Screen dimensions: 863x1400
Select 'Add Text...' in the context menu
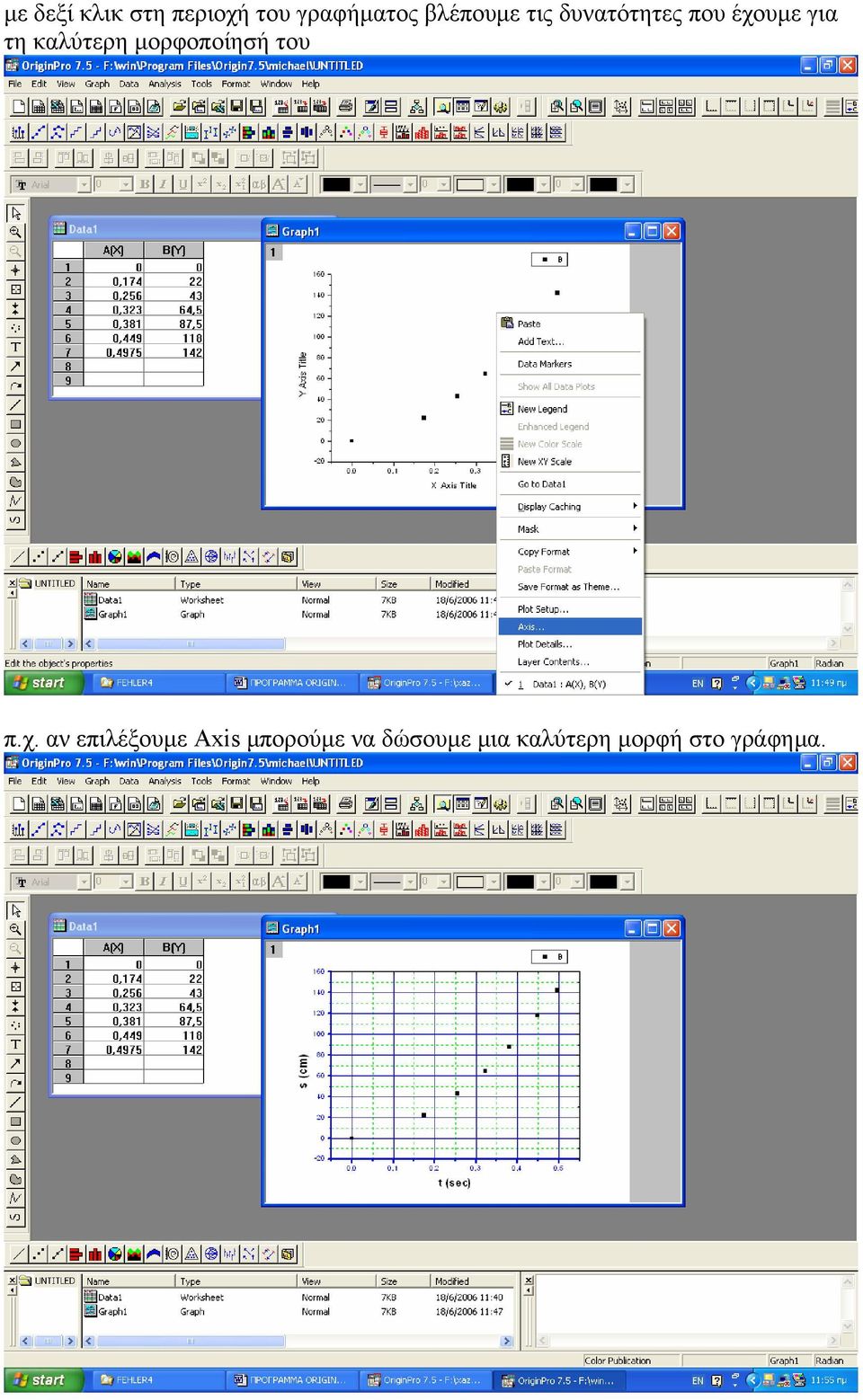tap(571, 341)
